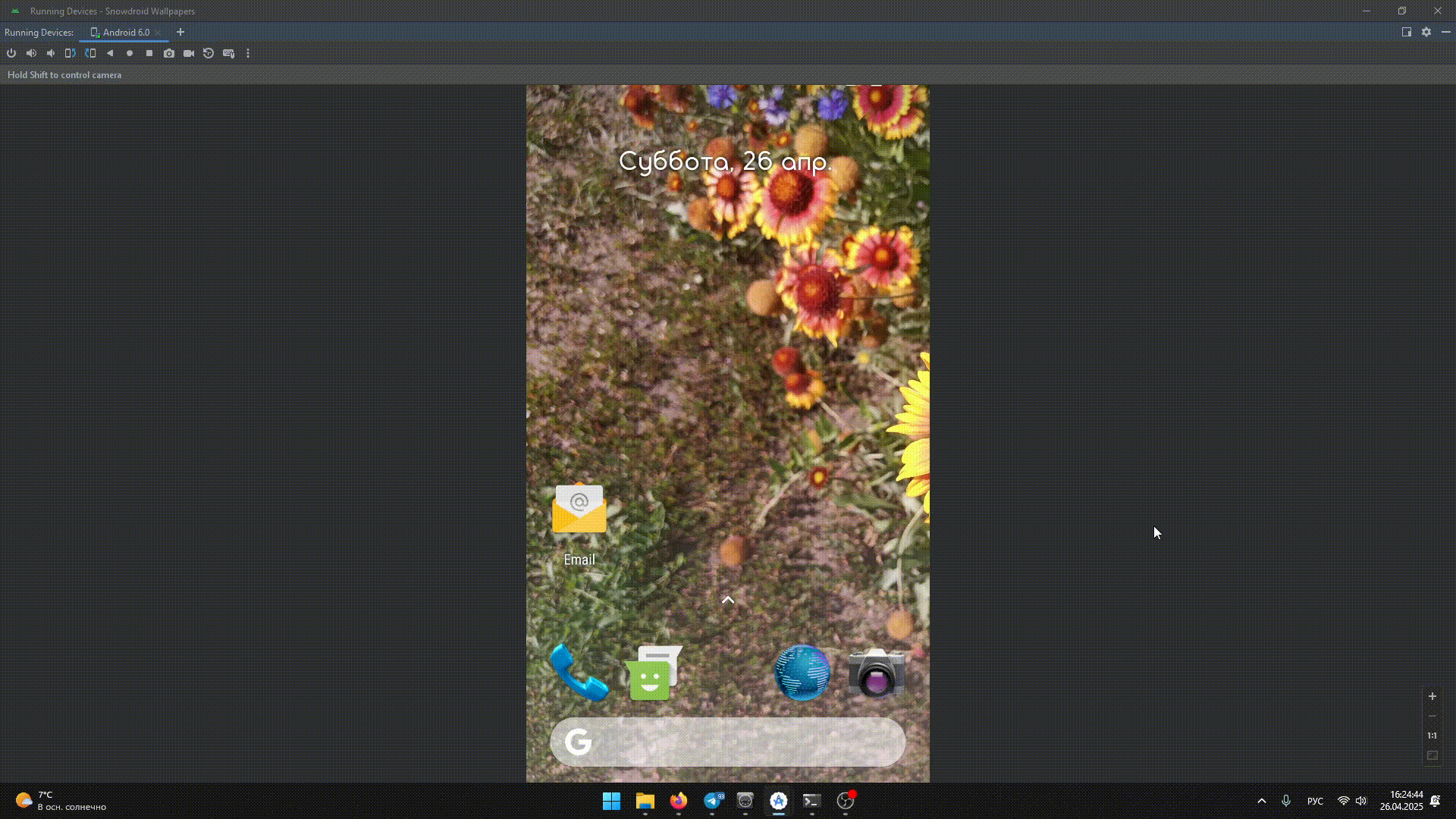Open the snapshots clock icon
Viewport: 1456px width, 819px height.
[x=209, y=53]
